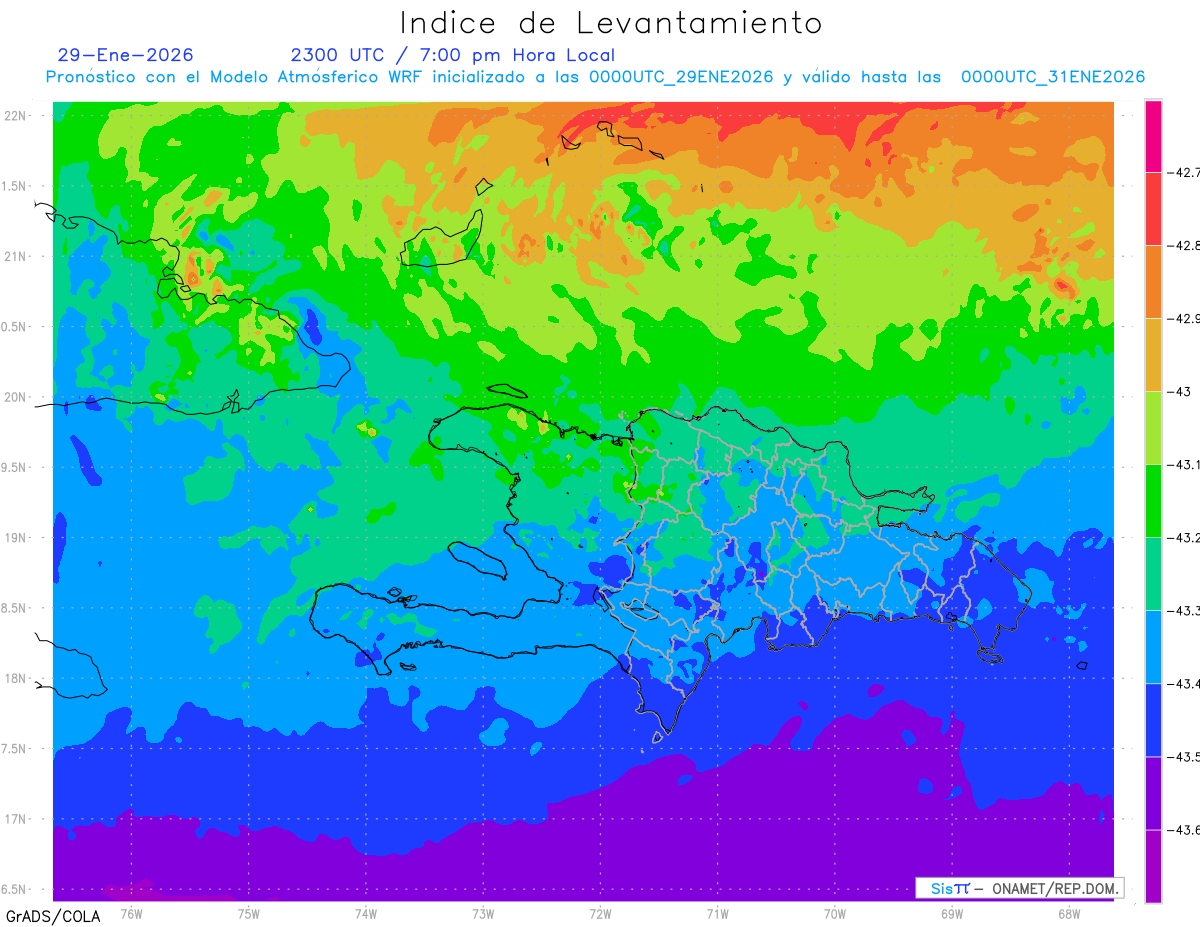Click the '71W' longitude label
The width and height of the screenshot is (1200, 927).
(717, 913)
